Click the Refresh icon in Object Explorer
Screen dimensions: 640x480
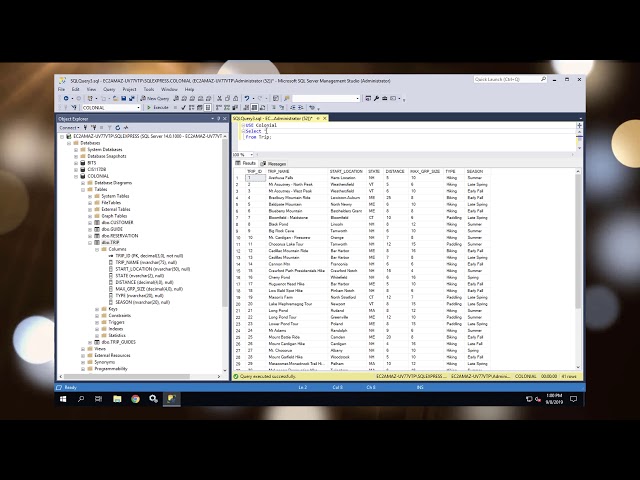(x=118, y=128)
